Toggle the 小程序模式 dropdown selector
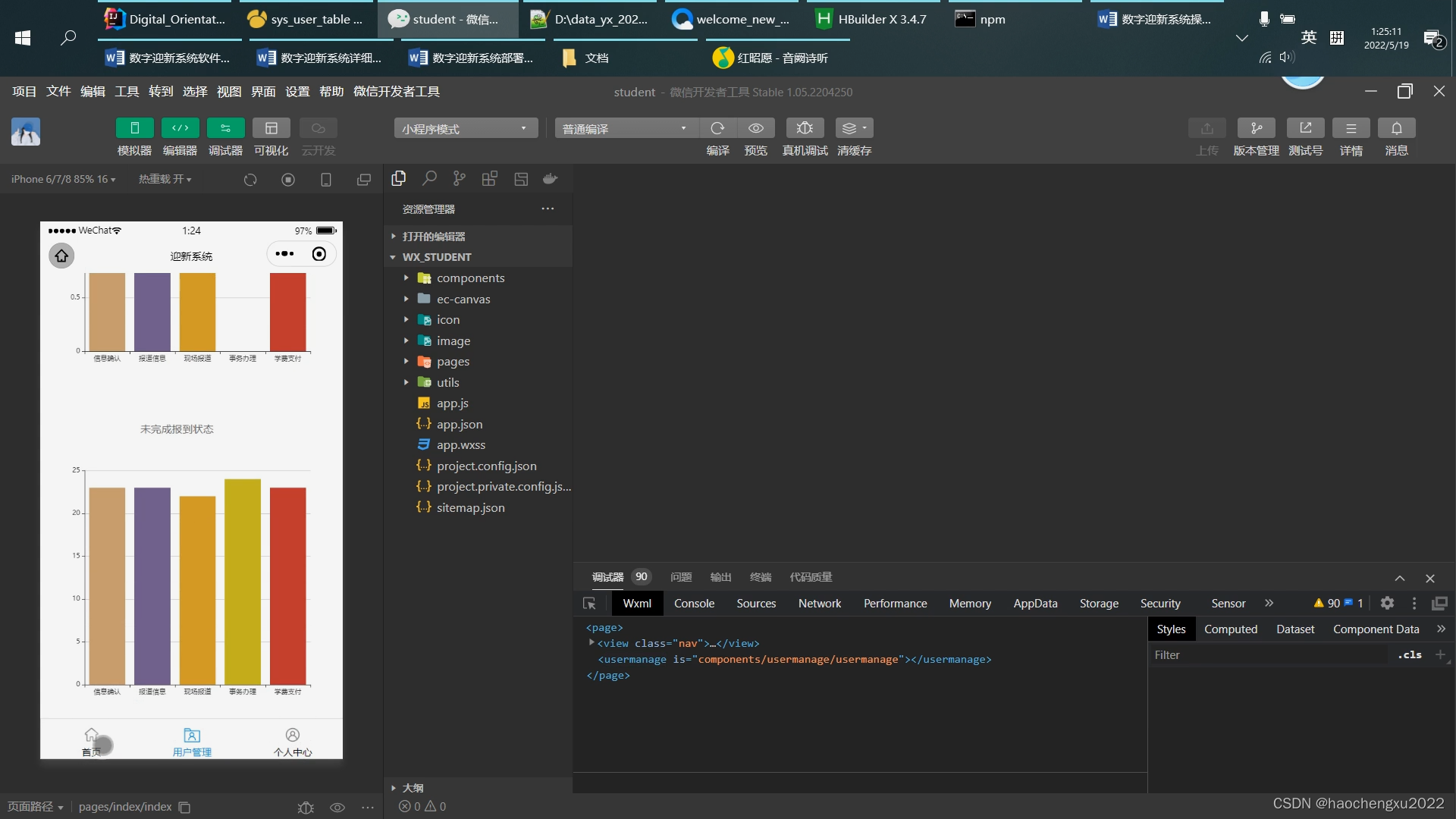Image resolution: width=1456 pixels, height=819 pixels. pos(466,128)
